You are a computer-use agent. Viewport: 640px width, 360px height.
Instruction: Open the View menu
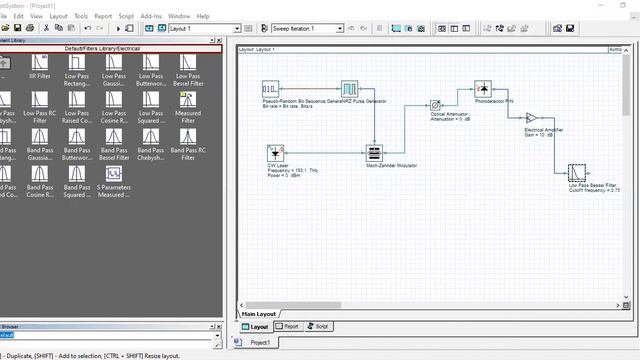pos(36,16)
